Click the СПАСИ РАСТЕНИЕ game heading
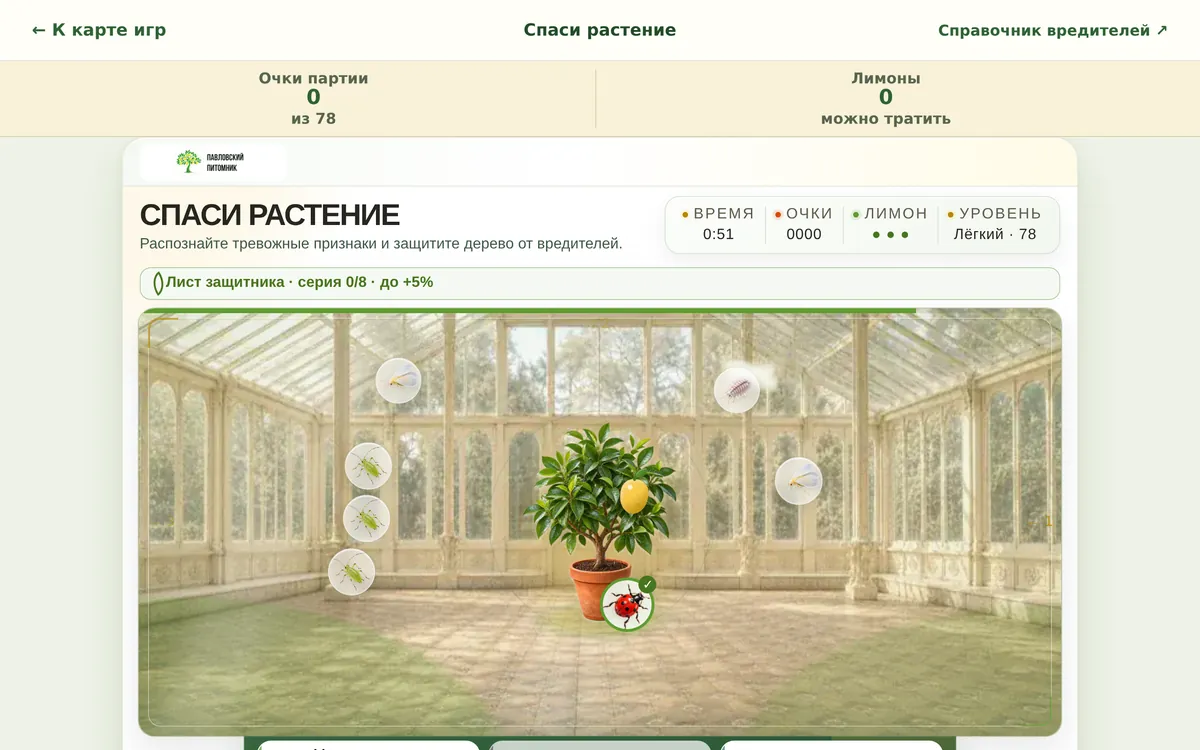This screenshot has height=750, width=1200. (x=270, y=215)
